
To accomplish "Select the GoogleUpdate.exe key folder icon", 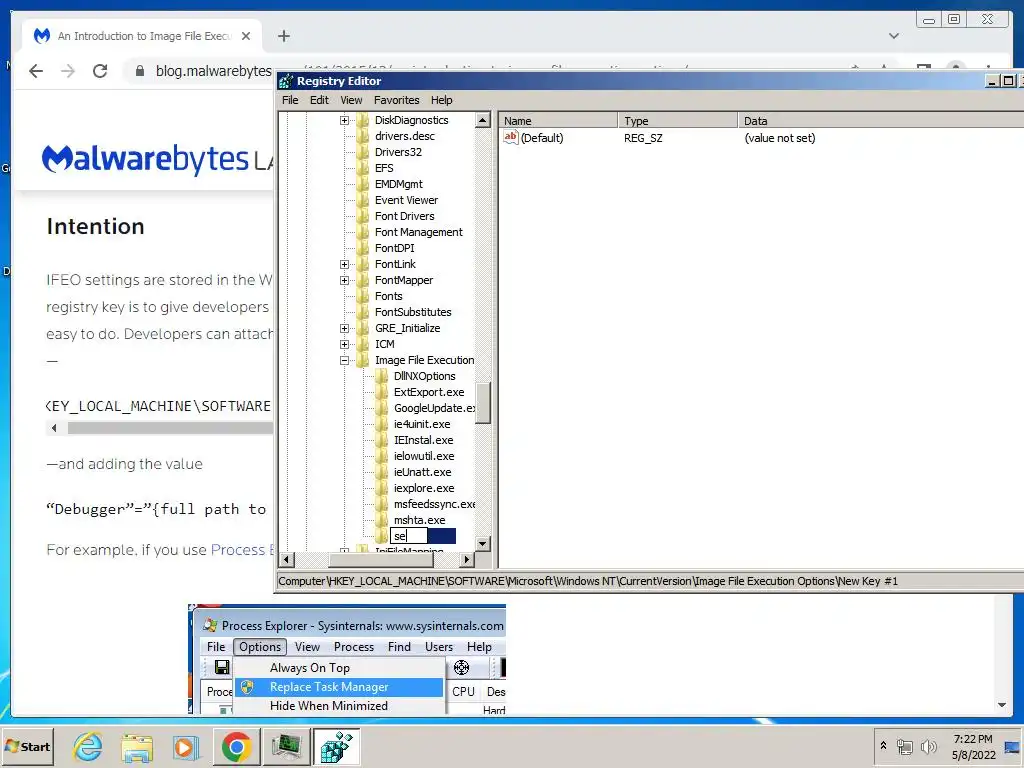I will 381,408.
